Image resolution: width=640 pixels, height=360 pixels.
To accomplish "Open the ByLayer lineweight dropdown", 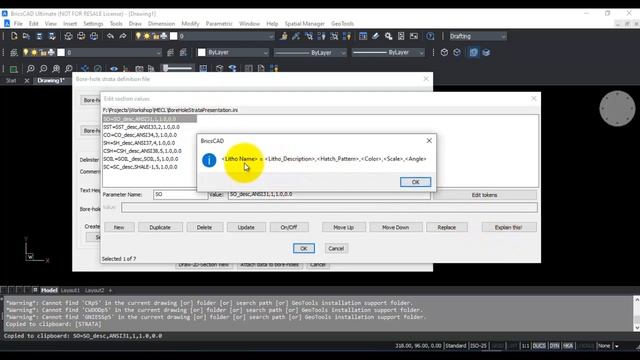I will [388, 52].
